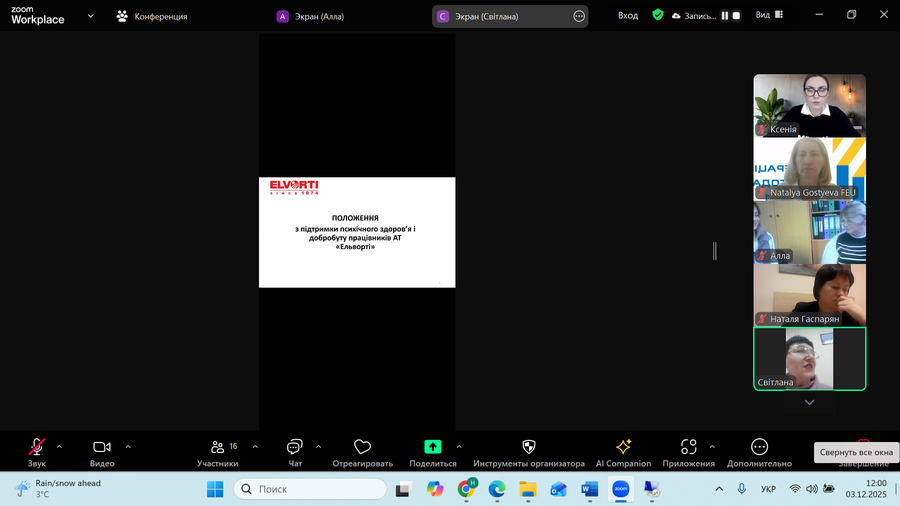Show more participant videos with down chevron

click(809, 402)
